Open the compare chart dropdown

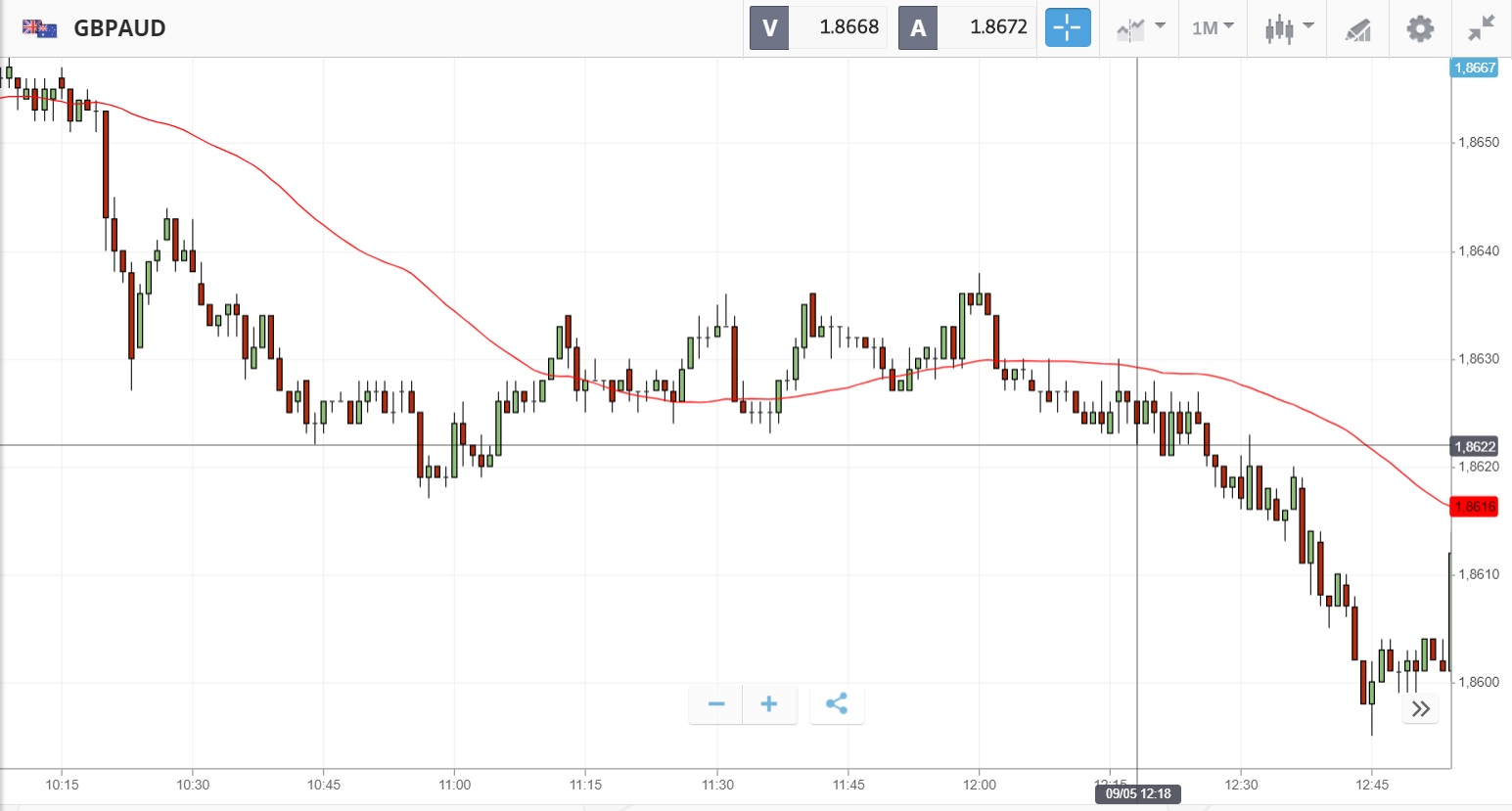pos(1140,28)
